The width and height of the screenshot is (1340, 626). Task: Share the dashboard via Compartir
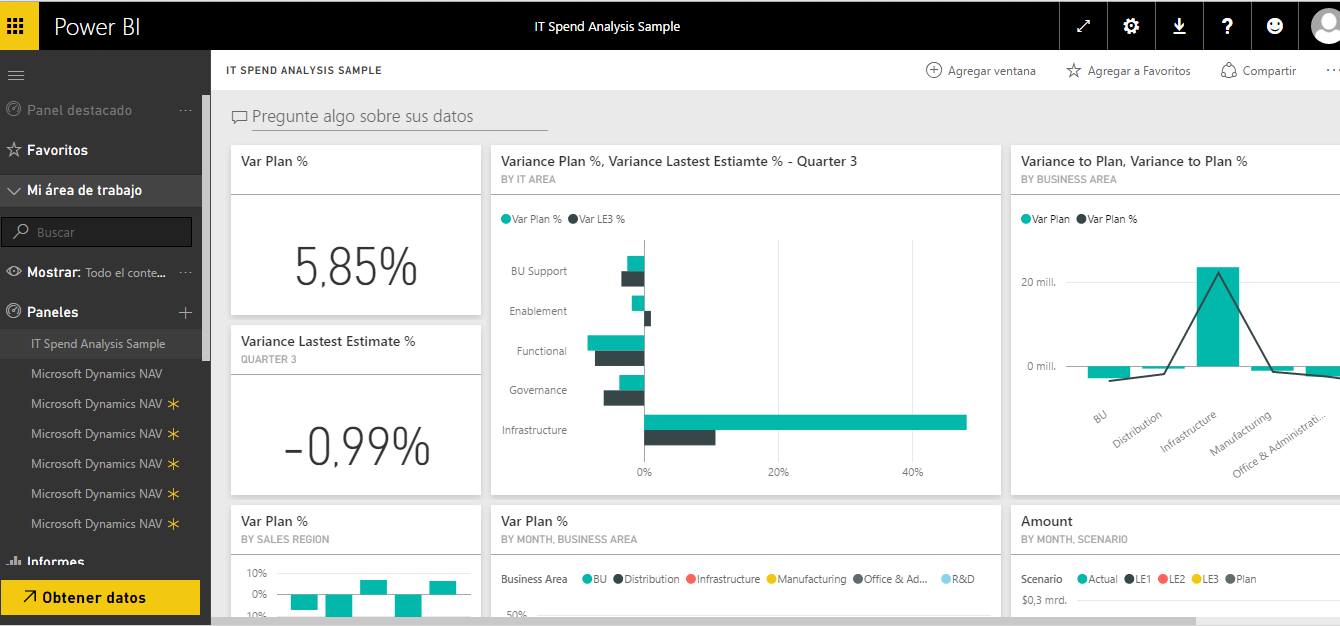pos(1258,70)
